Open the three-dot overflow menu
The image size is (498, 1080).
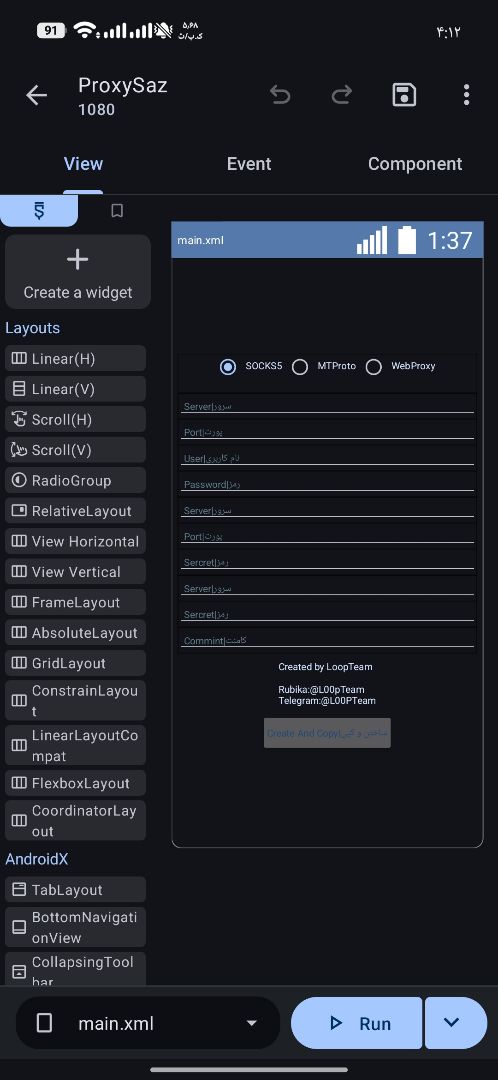(x=466, y=95)
